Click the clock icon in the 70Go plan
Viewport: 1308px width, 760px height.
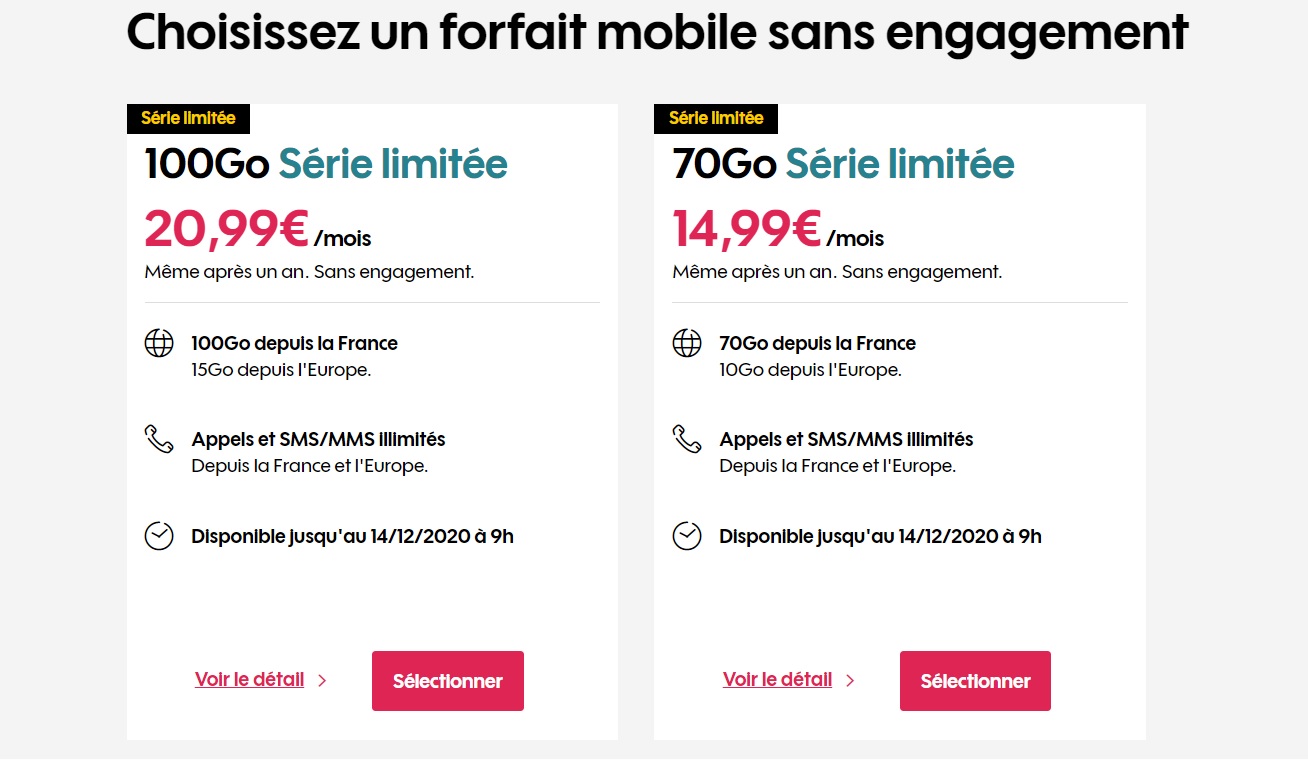click(687, 536)
